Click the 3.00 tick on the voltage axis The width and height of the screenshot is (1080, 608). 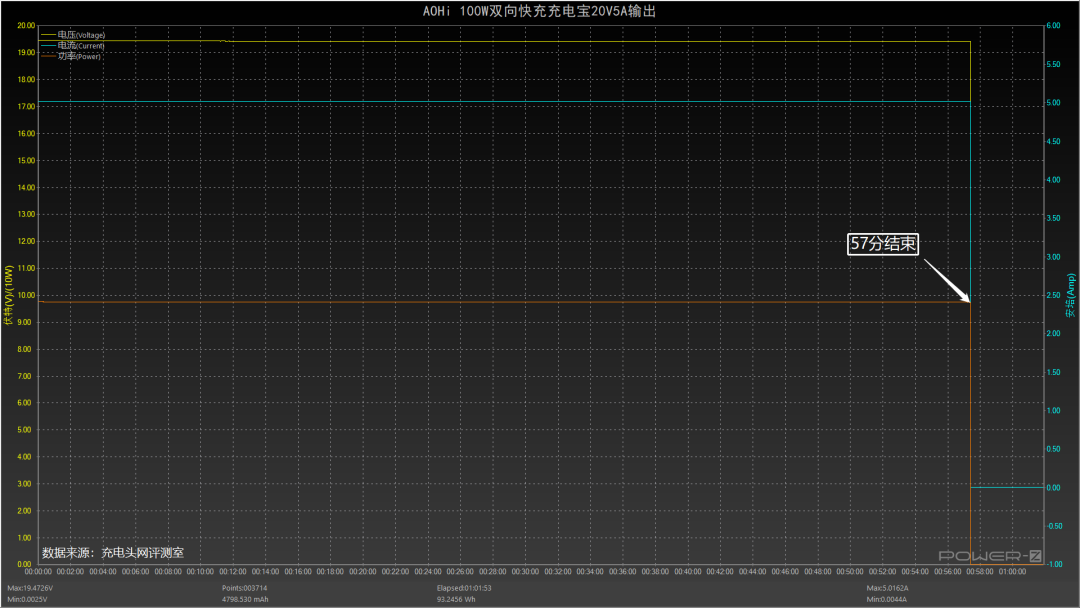tap(24, 484)
